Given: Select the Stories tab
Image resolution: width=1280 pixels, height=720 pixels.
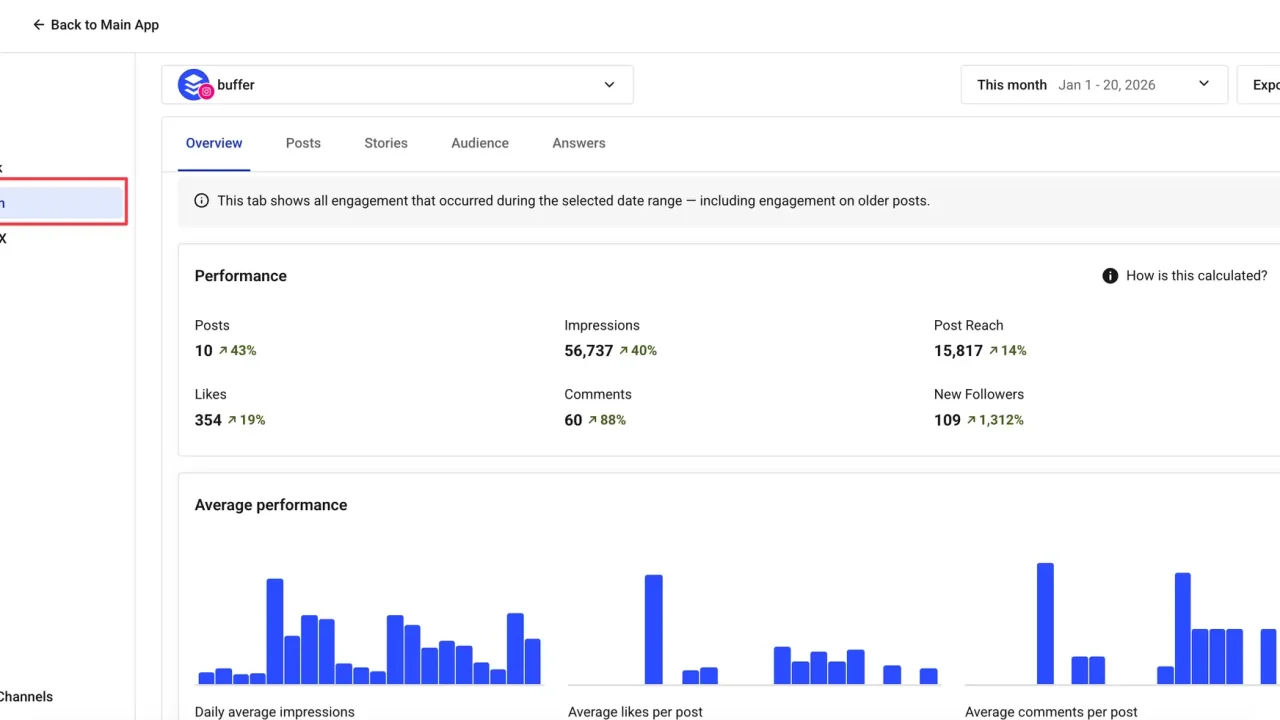Looking at the screenshot, I should click(385, 143).
